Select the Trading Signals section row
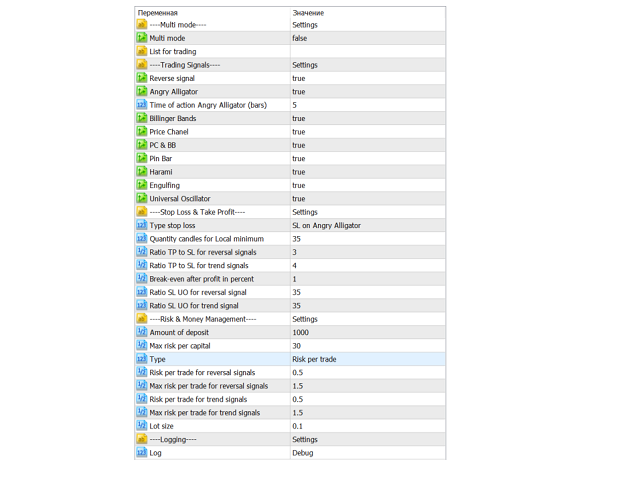The height and width of the screenshot is (480, 640). pos(184,65)
